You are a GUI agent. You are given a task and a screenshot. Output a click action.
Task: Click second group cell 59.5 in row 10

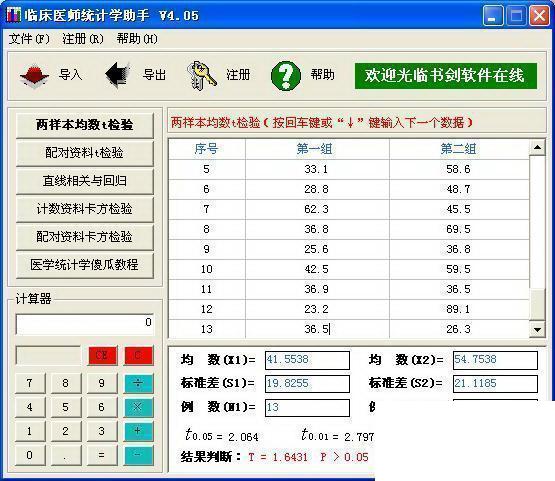tap(459, 269)
